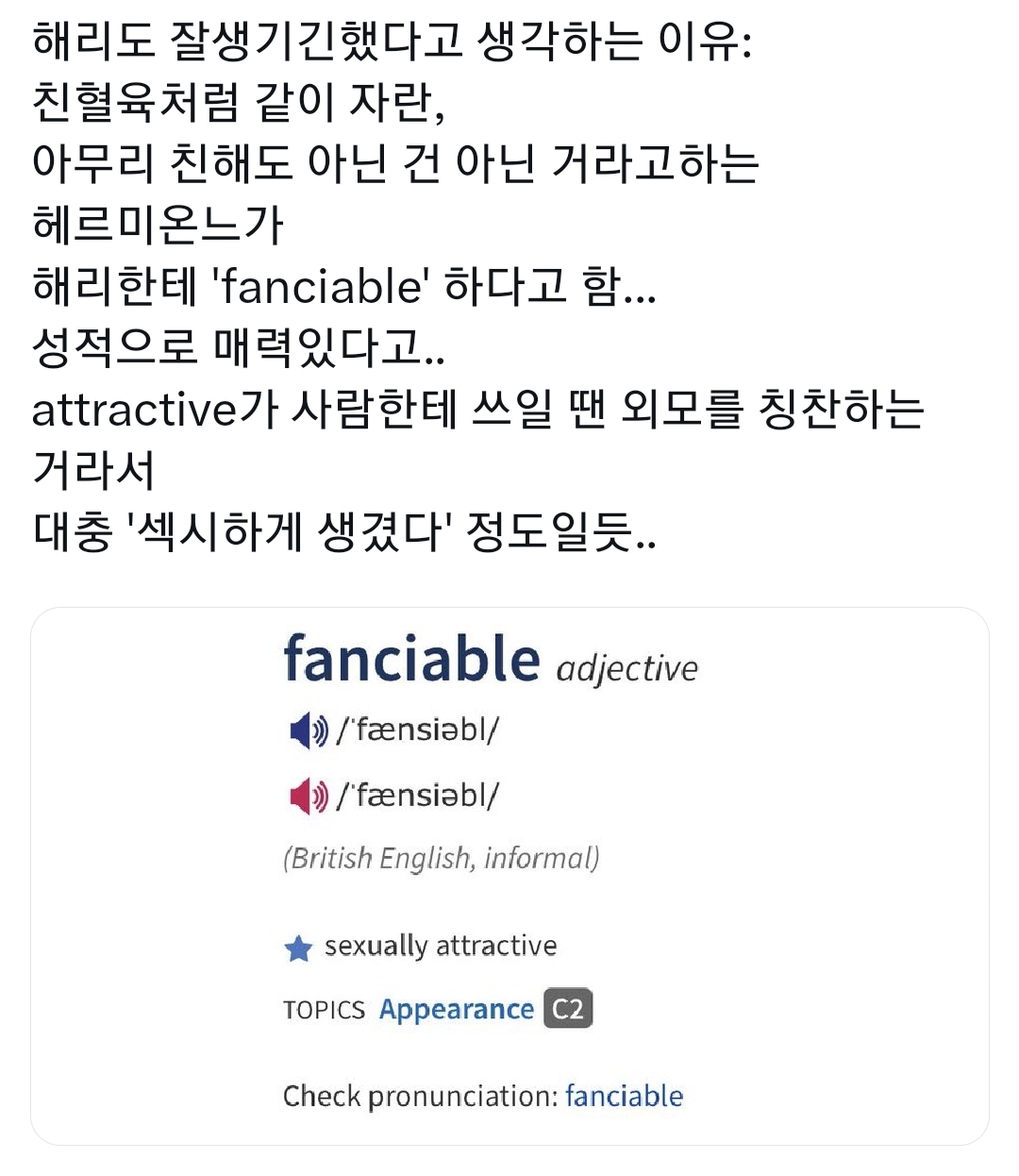Click the large fanciable headword
The width and height of the screenshot is (1019, 1176).
click(x=411, y=660)
